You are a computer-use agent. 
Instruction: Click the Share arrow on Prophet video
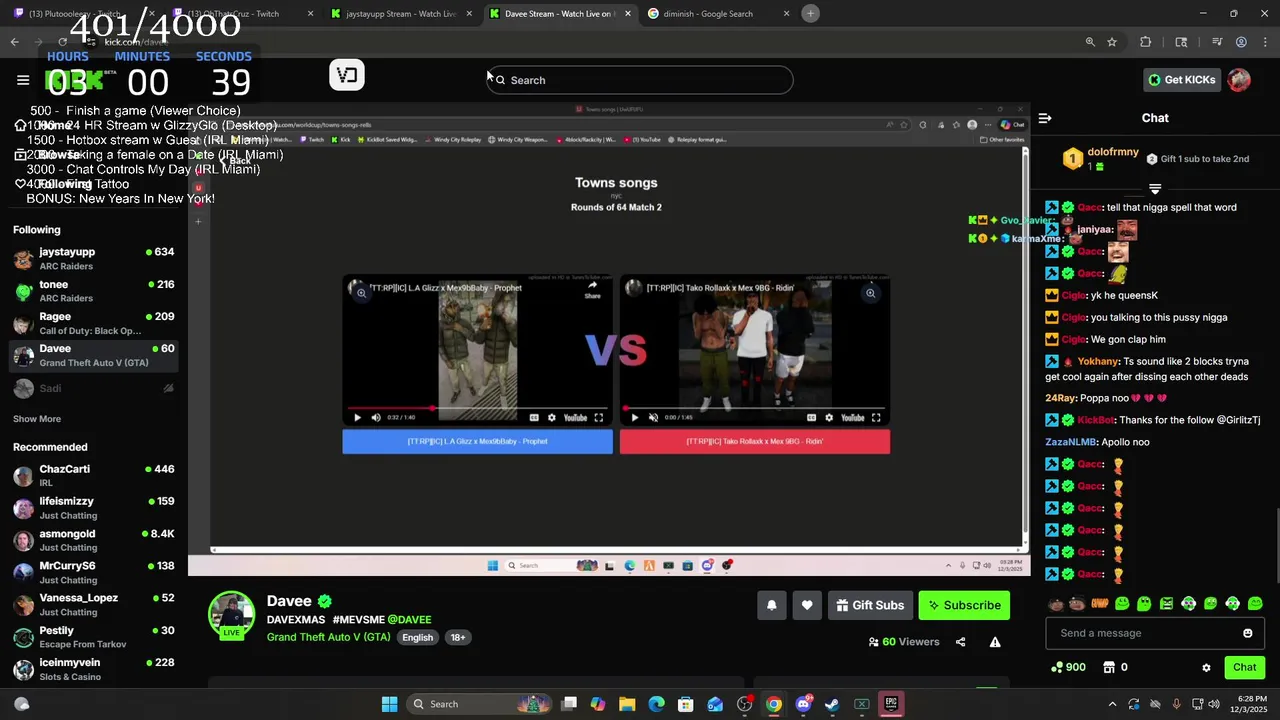(592, 289)
